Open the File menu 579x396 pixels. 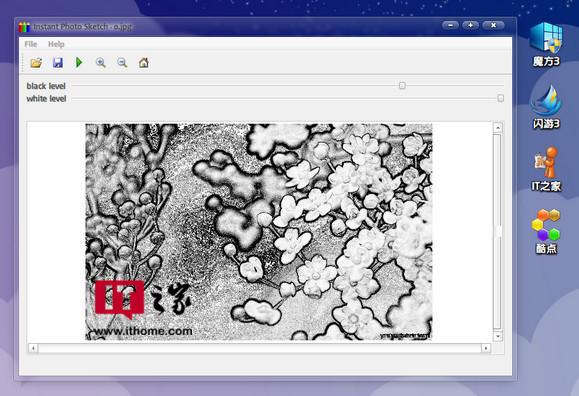(31, 44)
